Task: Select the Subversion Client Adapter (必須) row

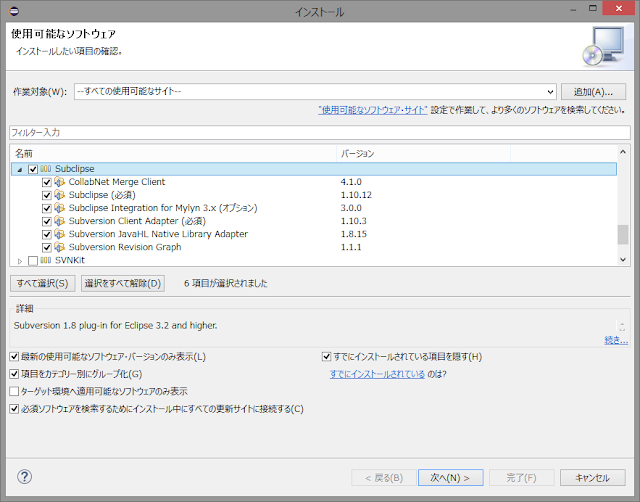Action: tap(313, 221)
